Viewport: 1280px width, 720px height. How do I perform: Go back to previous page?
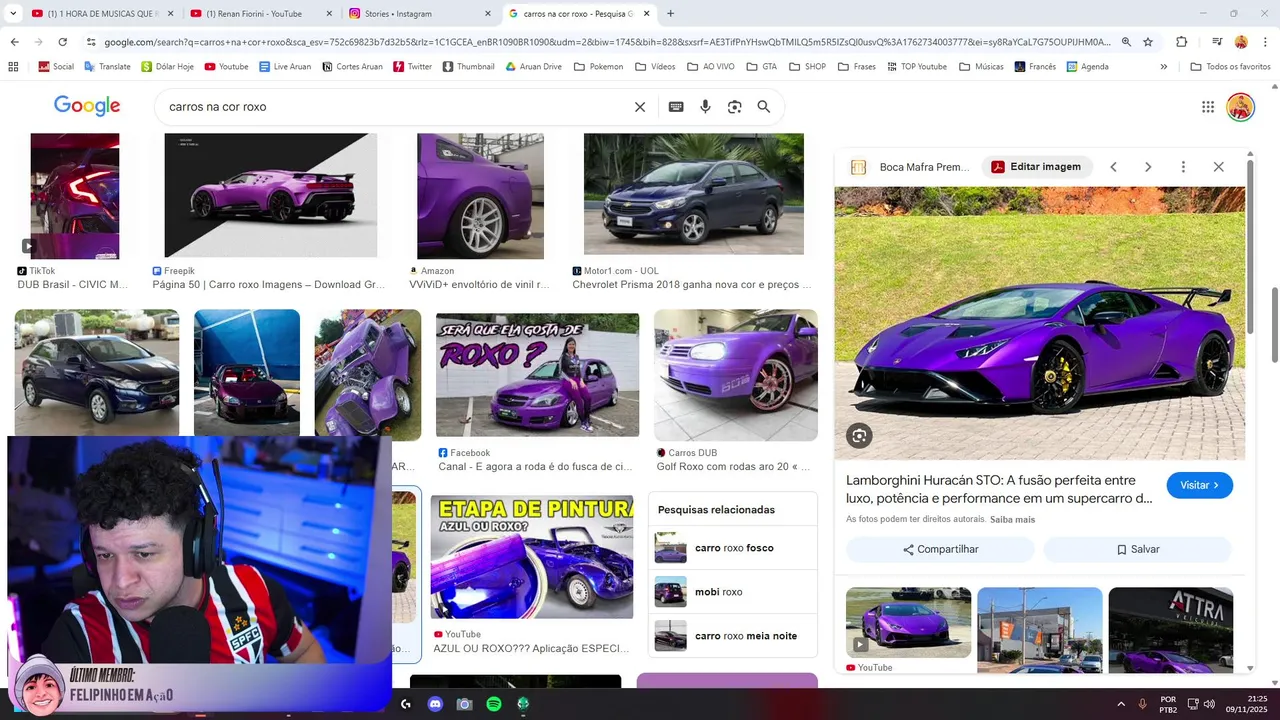point(14,42)
